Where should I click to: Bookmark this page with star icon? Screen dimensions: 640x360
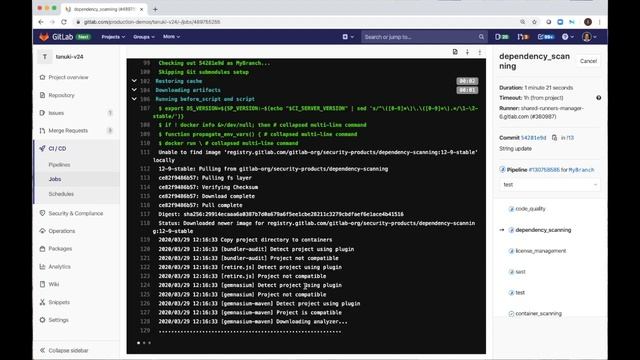534,22
